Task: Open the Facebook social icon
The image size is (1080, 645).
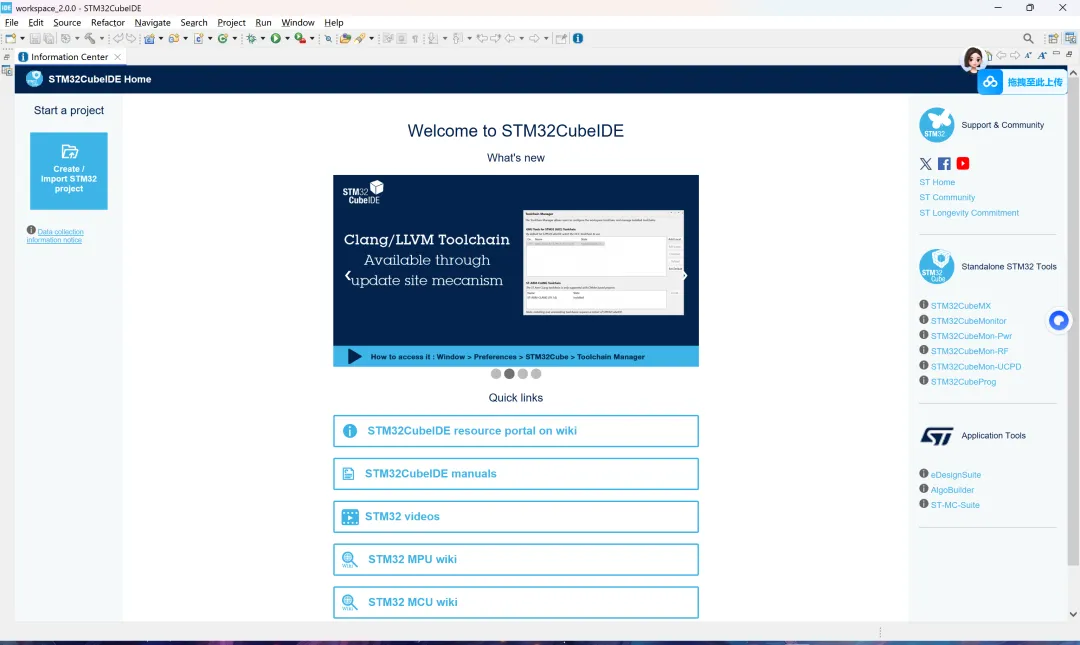Action: point(944,163)
